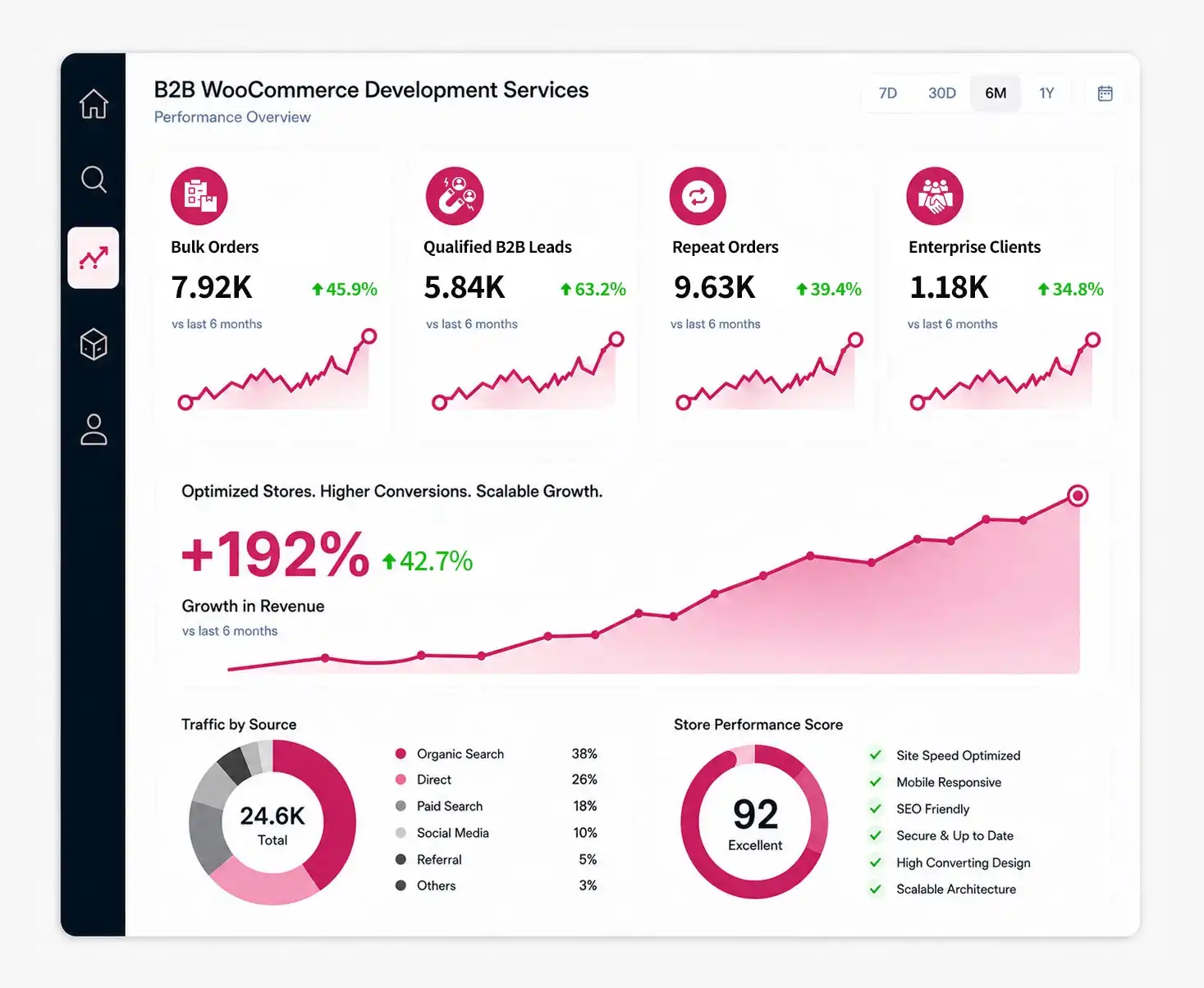This screenshot has height=988, width=1204.
Task: Click the Paid Search 18% value
Action: [x=585, y=806]
